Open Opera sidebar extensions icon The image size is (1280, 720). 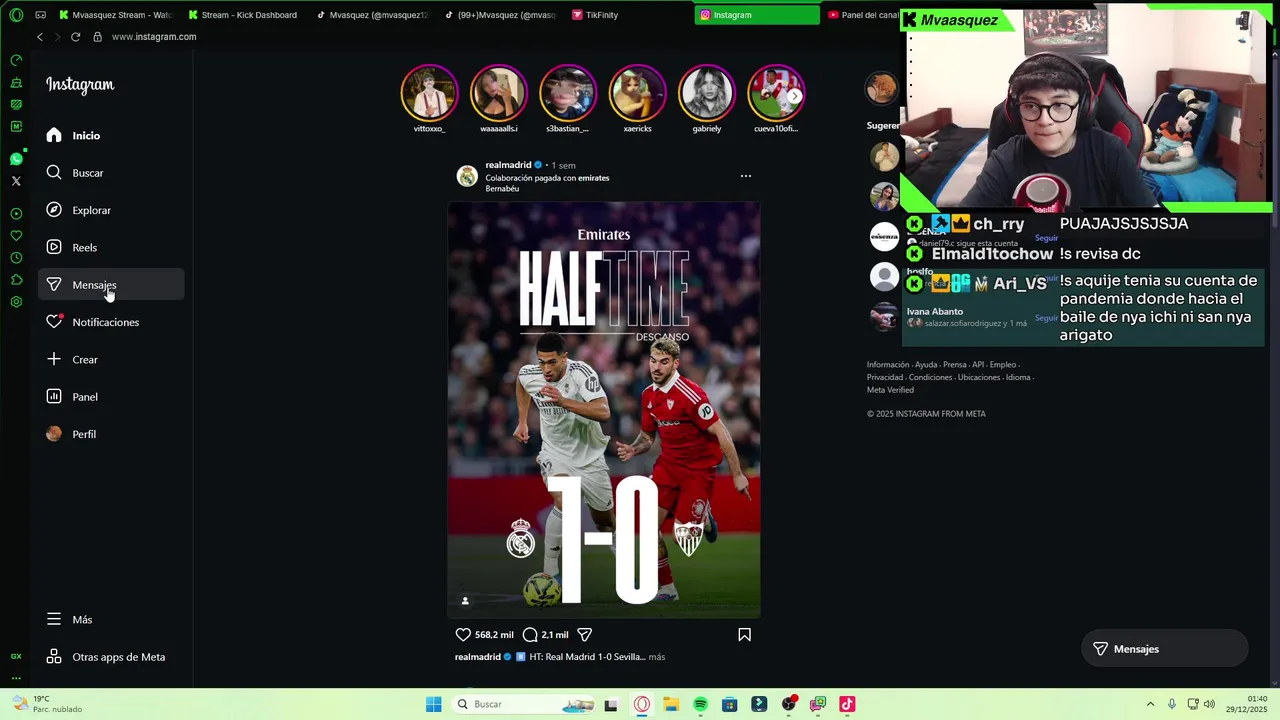pos(16,280)
